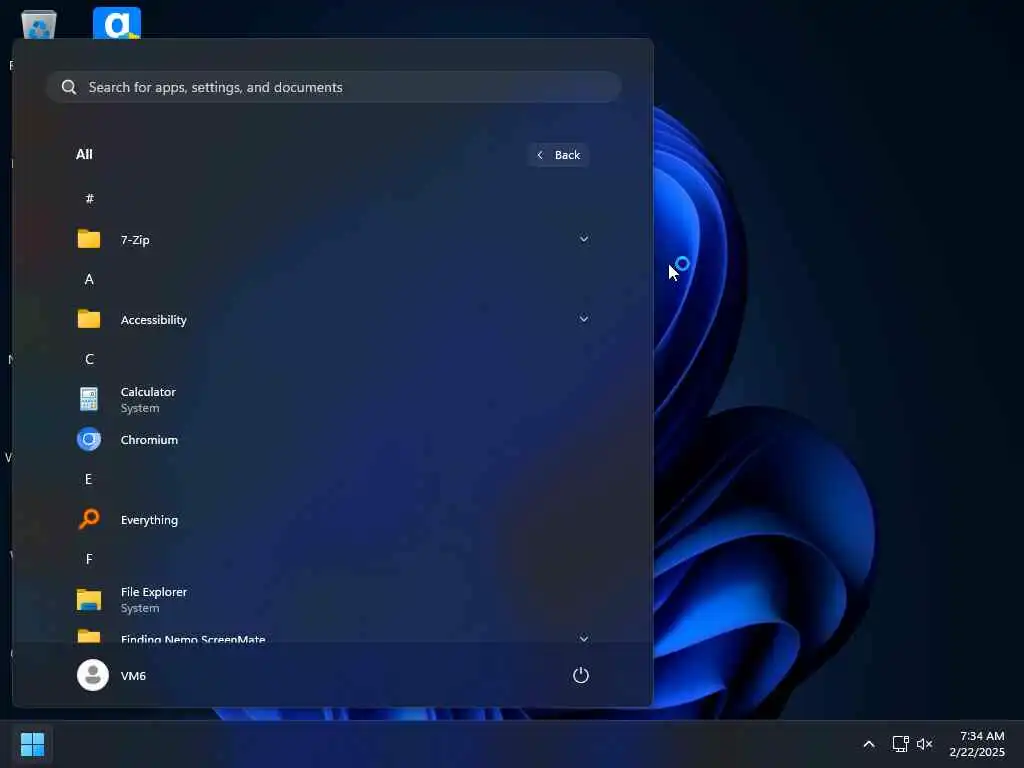Expand the 7-Zip folder chevron
1024x768 pixels.
[584, 239]
